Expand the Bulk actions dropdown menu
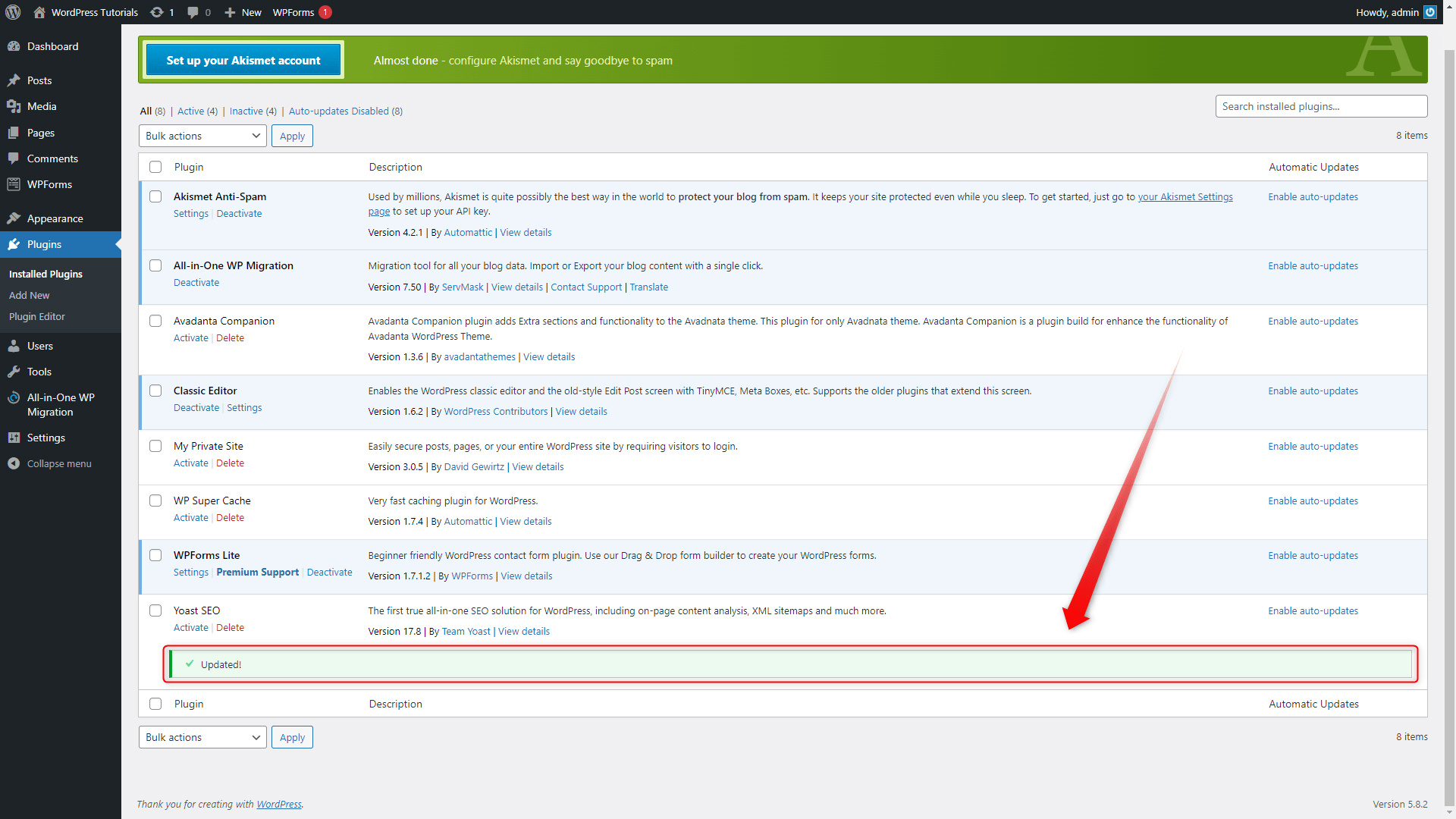 pos(201,135)
